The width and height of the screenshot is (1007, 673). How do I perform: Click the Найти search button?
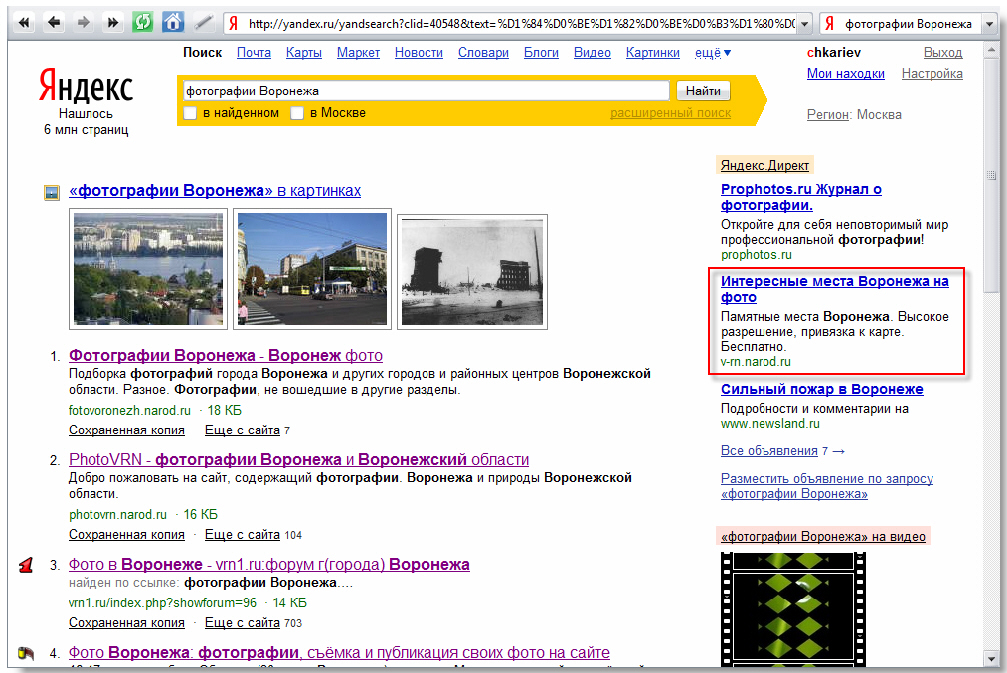pos(703,91)
